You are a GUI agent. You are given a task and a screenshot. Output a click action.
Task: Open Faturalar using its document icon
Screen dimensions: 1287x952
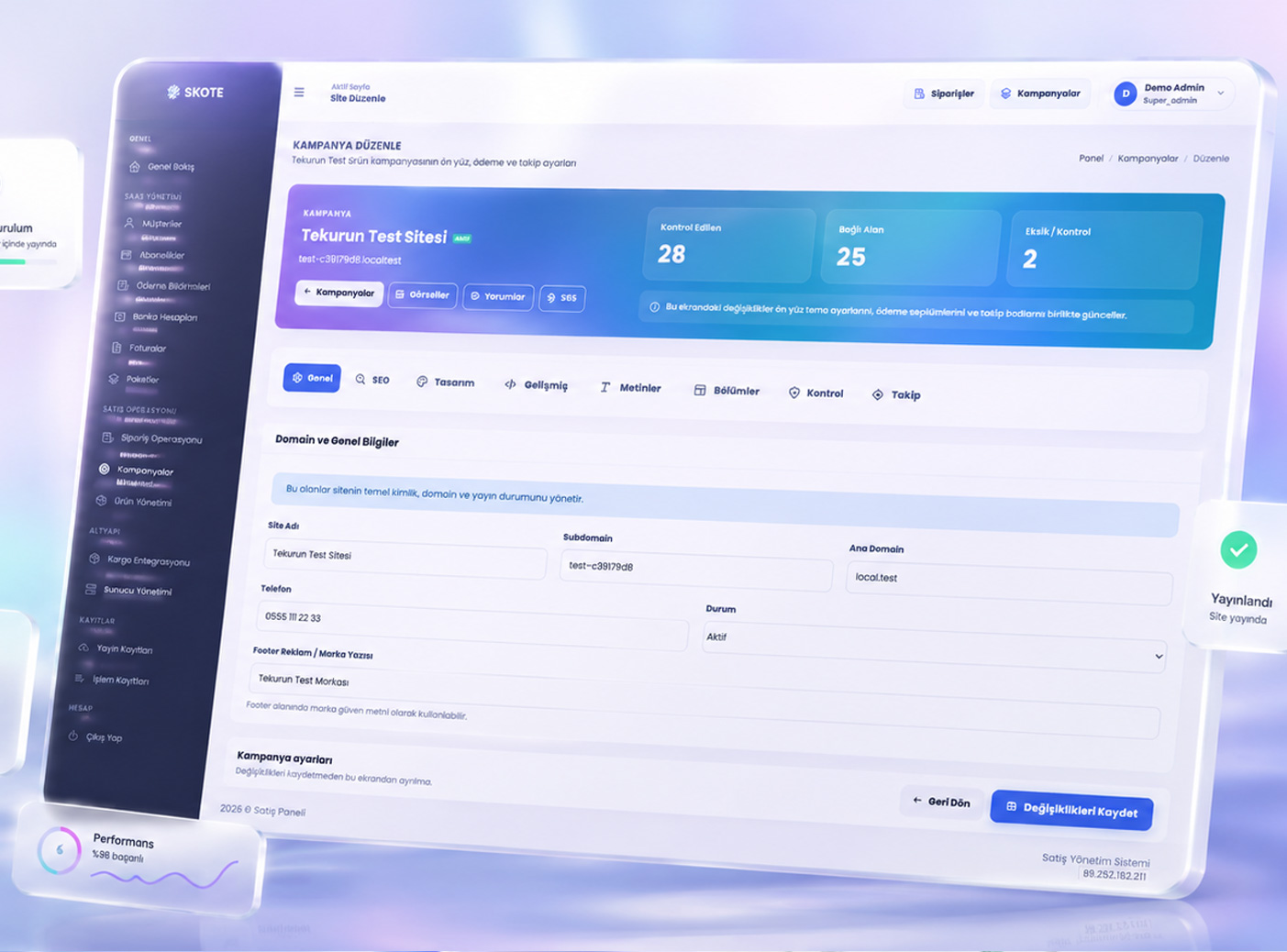click(116, 348)
